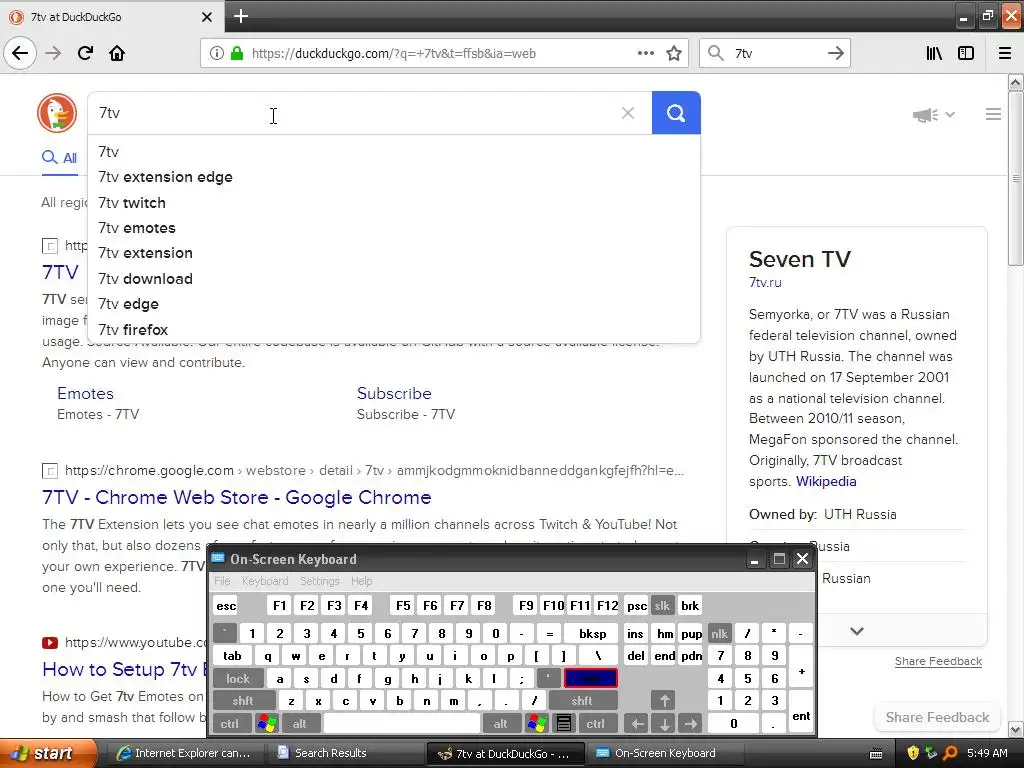Close the 7tv at DuckDuckGo tab
The image size is (1024, 768).
coord(206,17)
